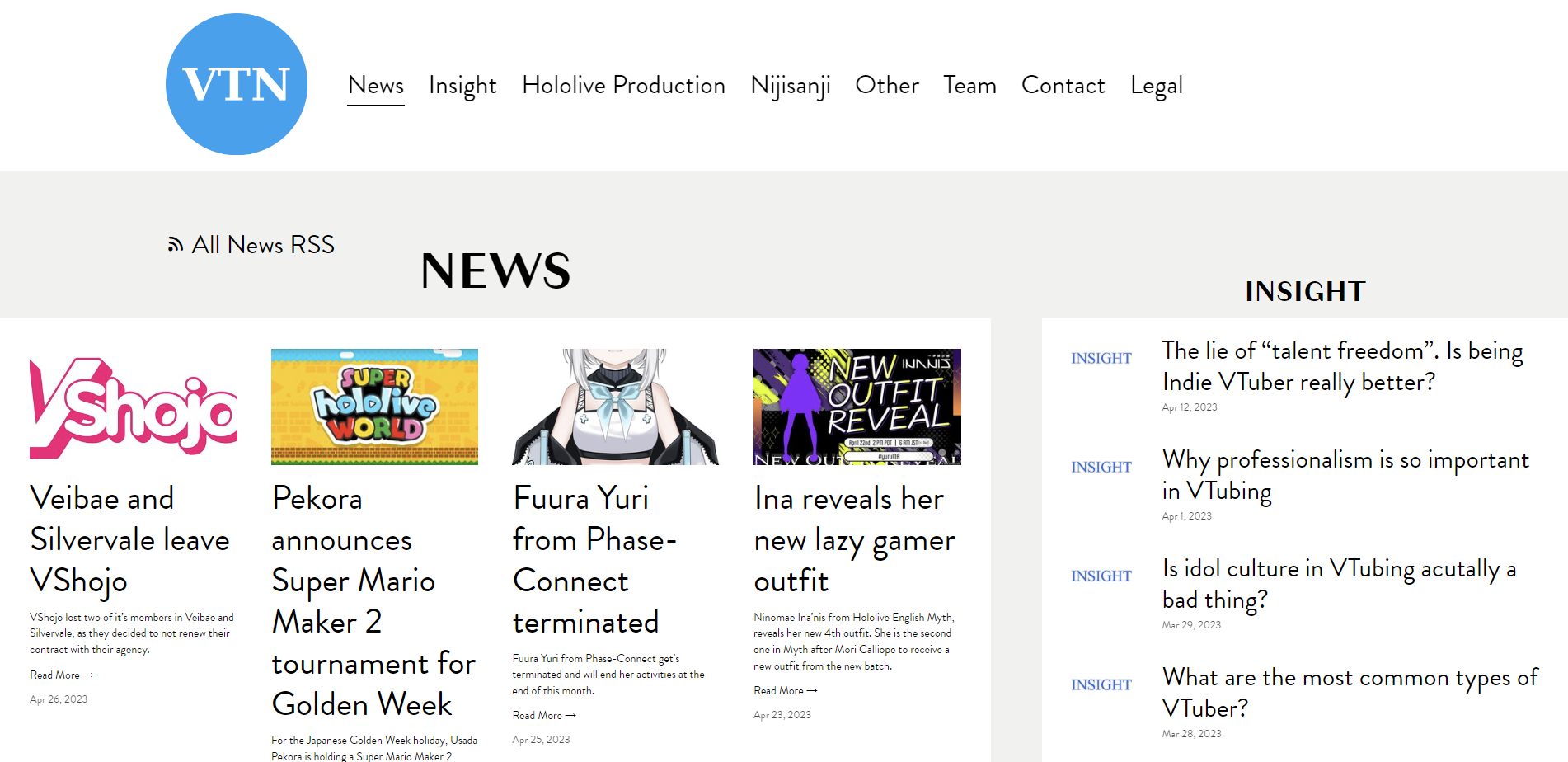Open headline Veibae and Silvervale leave VShojo
This screenshot has width=1568, height=762.
130,539
